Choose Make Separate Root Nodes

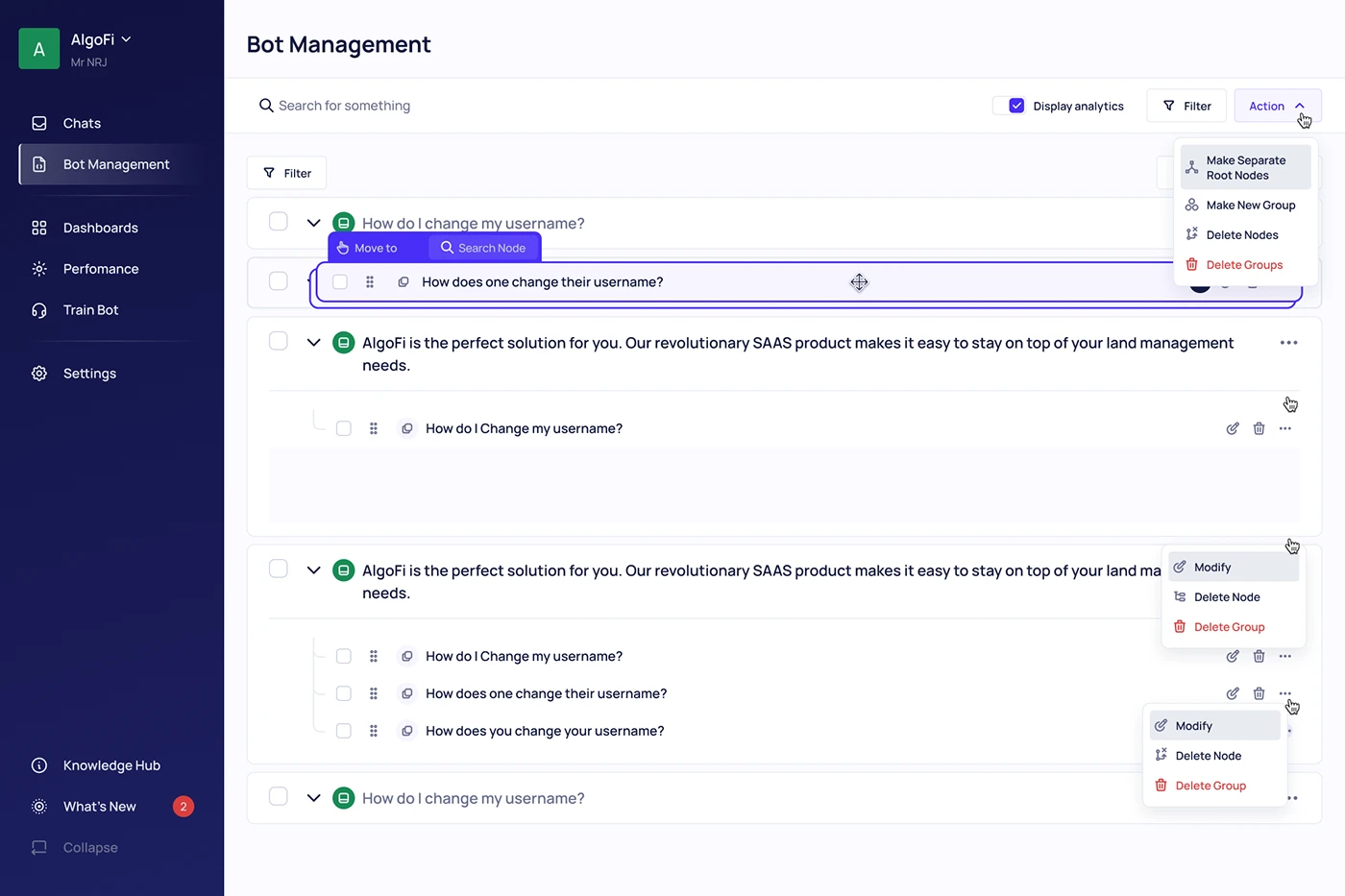1245,168
